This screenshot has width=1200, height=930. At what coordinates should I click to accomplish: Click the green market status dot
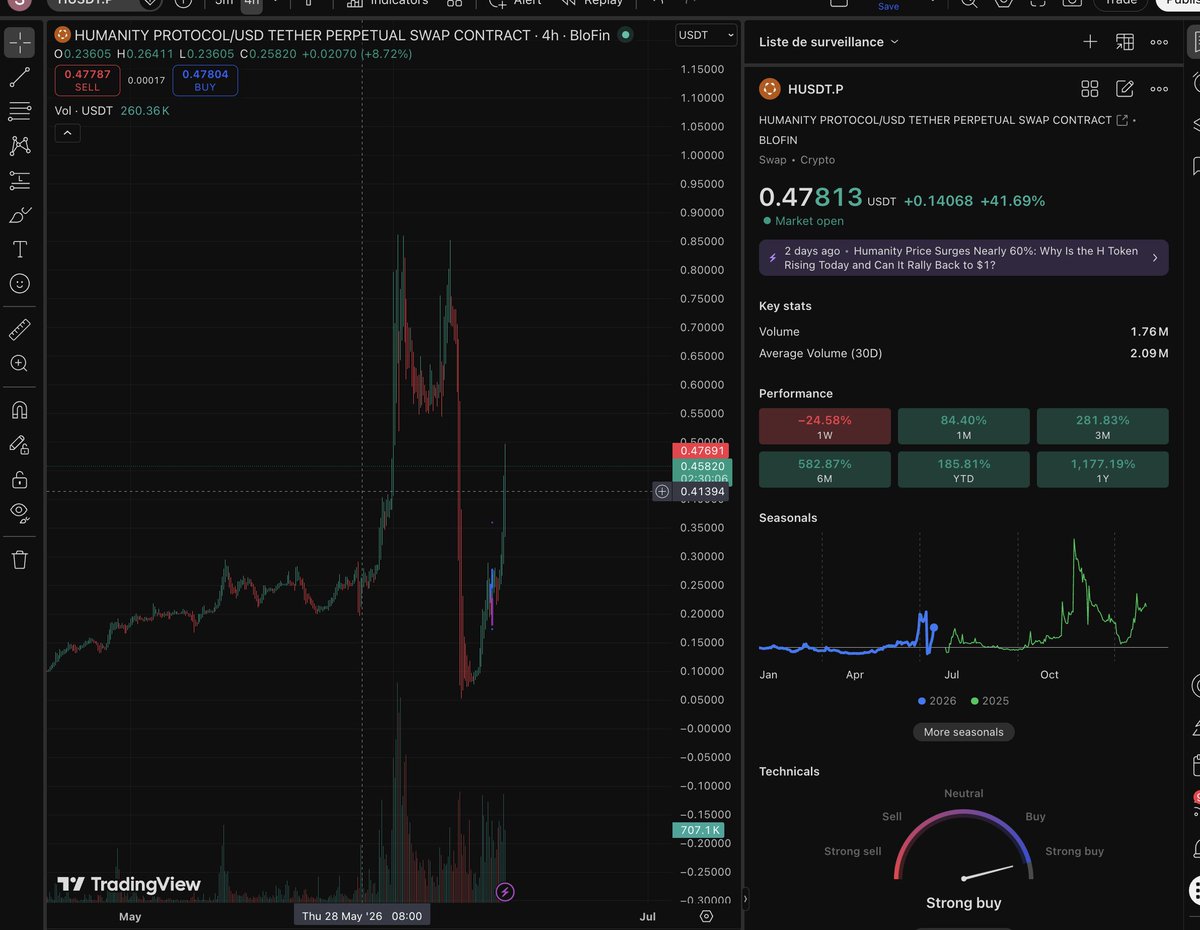coord(625,35)
